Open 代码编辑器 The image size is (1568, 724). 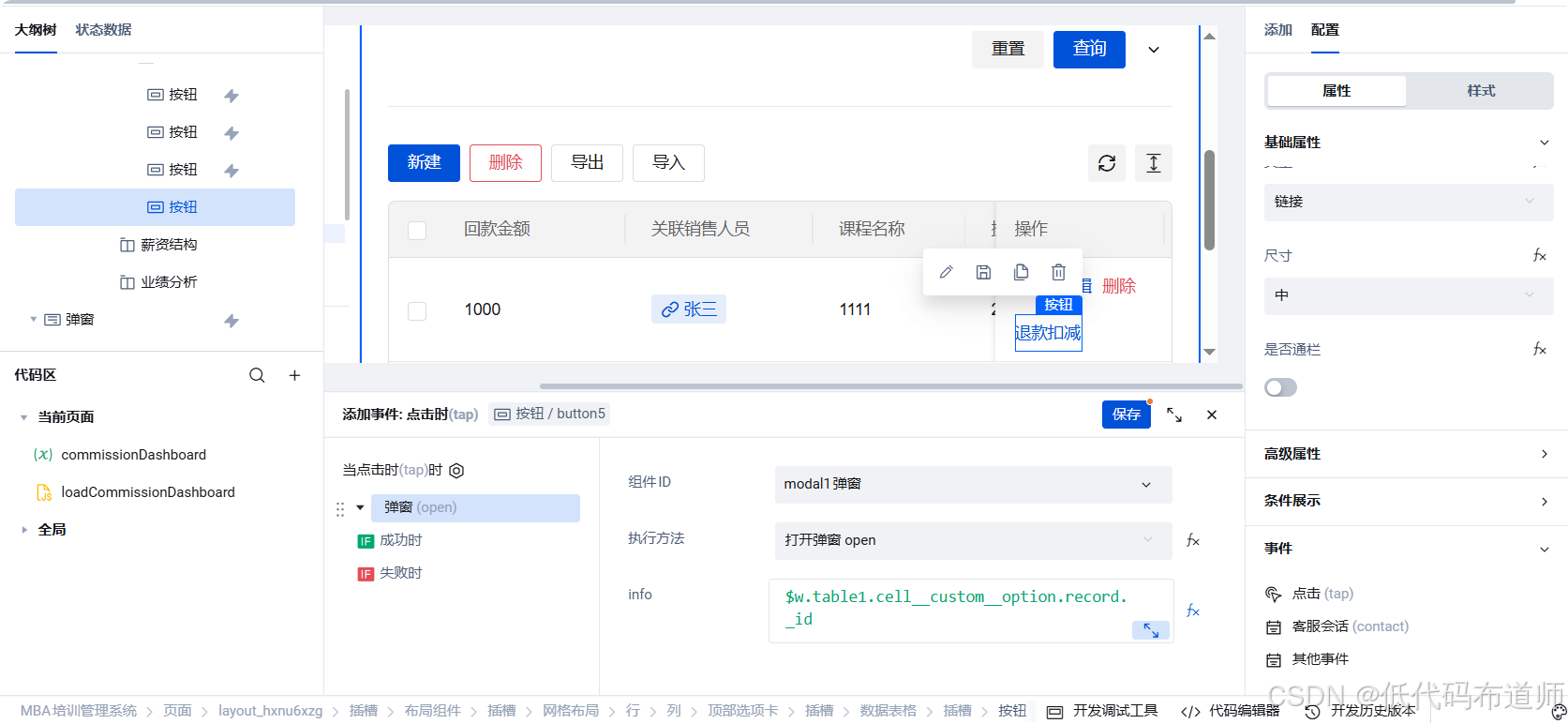pyautogui.click(x=1231, y=711)
